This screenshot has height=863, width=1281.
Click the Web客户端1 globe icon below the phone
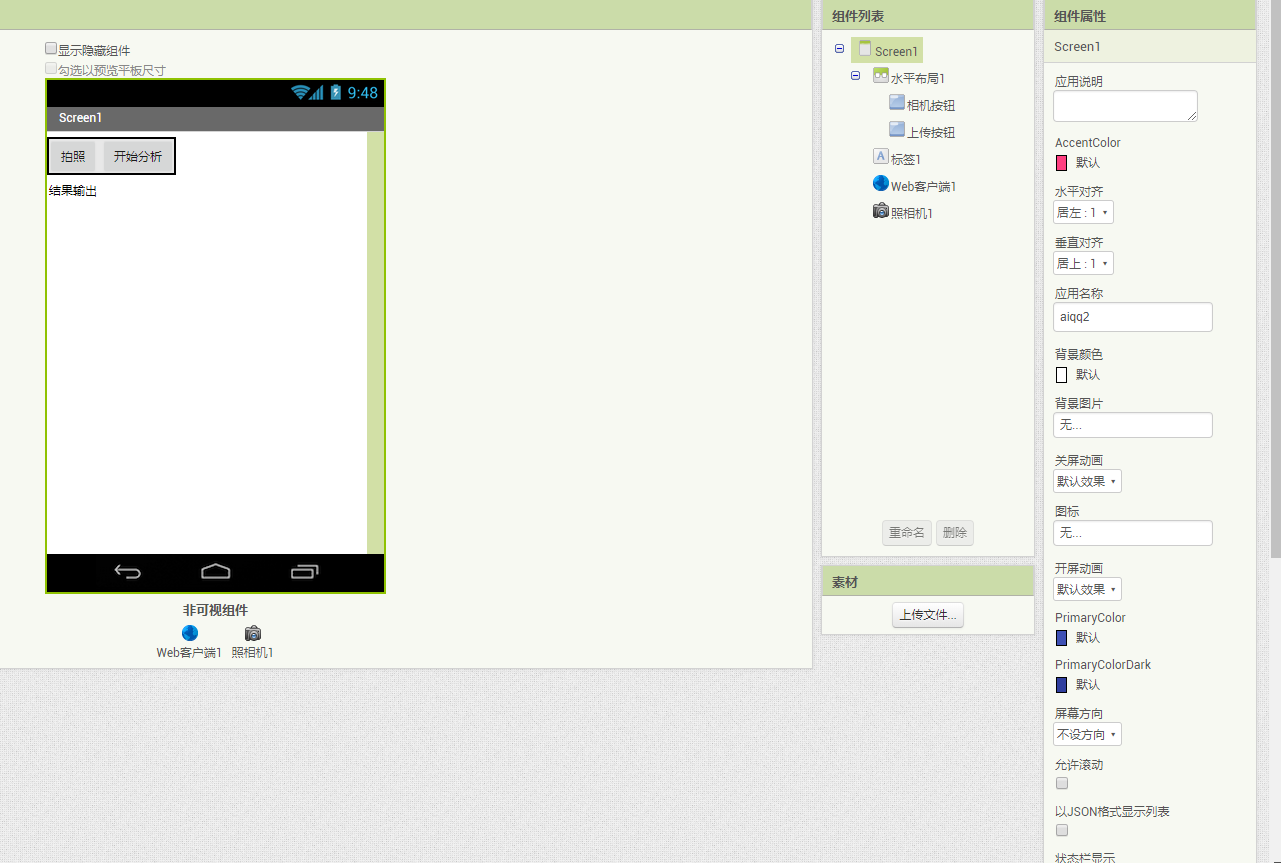coord(190,633)
